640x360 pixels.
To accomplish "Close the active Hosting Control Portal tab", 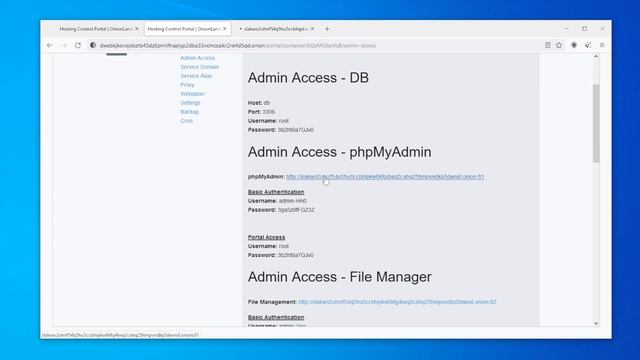I will coord(224,29).
